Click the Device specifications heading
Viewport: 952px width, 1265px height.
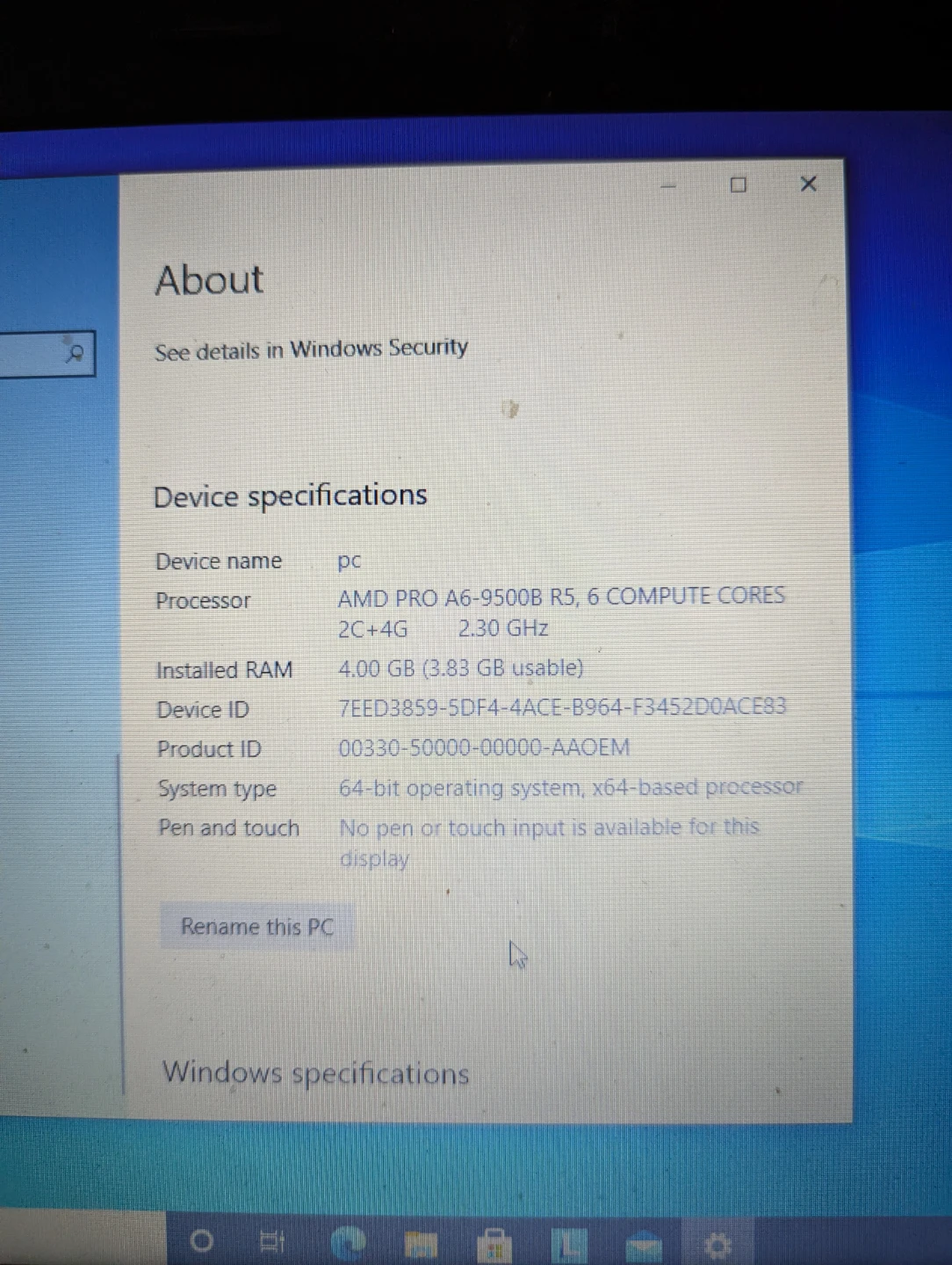pos(290,495)
